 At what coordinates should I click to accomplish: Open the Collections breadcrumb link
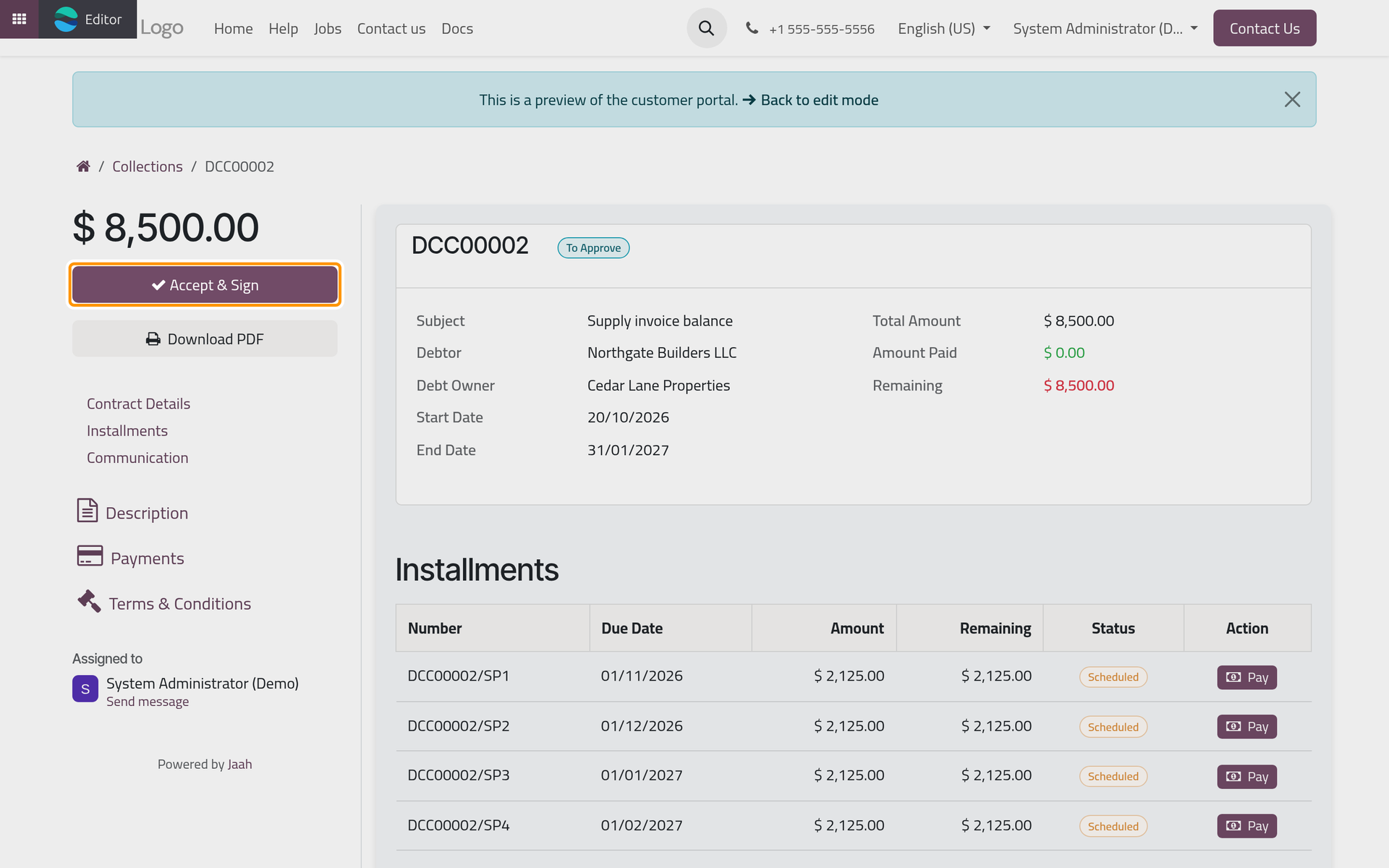coord(148,166)
